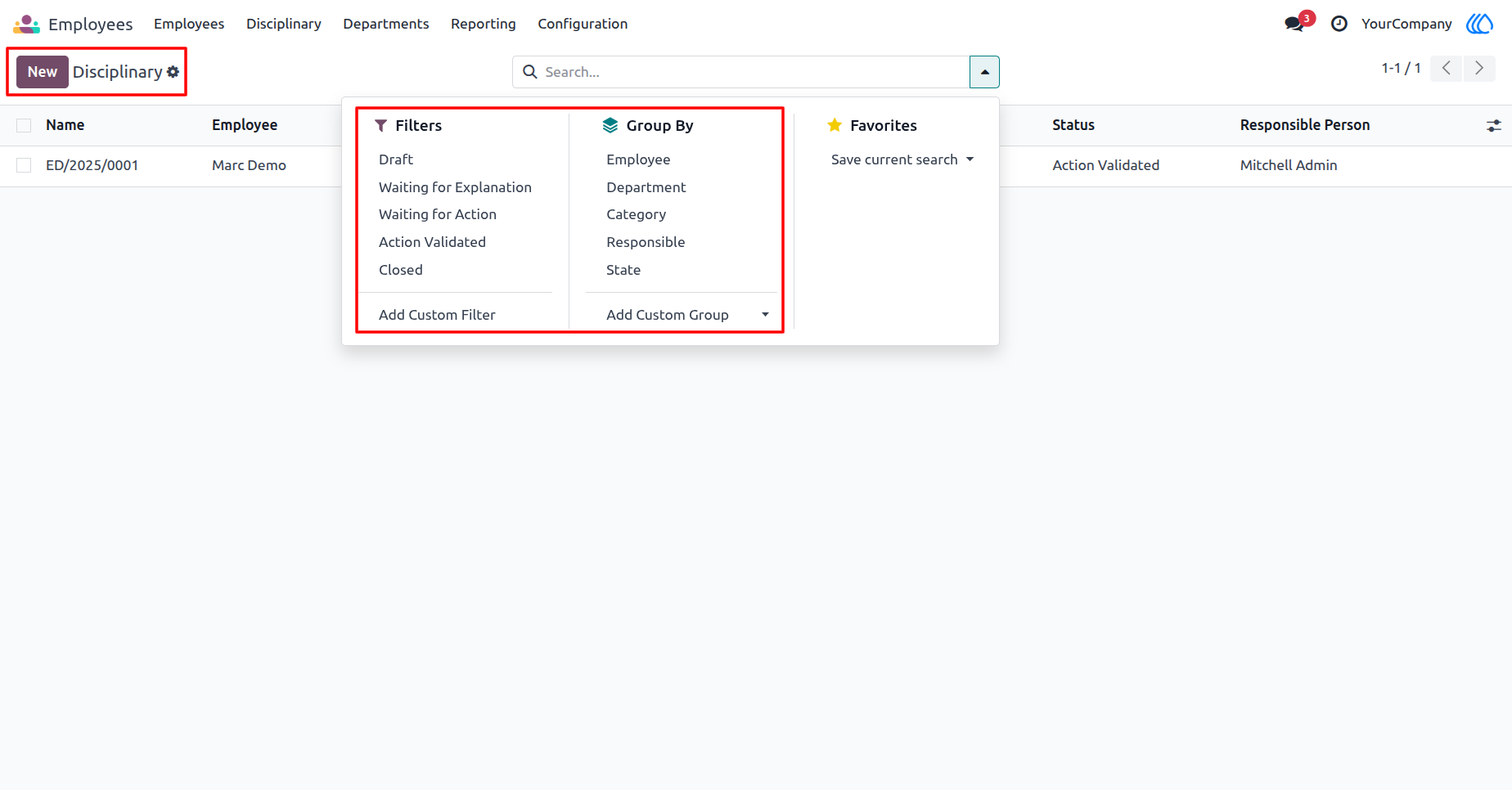Expand Save current search dropdown
1512x790 pixels.
click(x=902, y=159)
